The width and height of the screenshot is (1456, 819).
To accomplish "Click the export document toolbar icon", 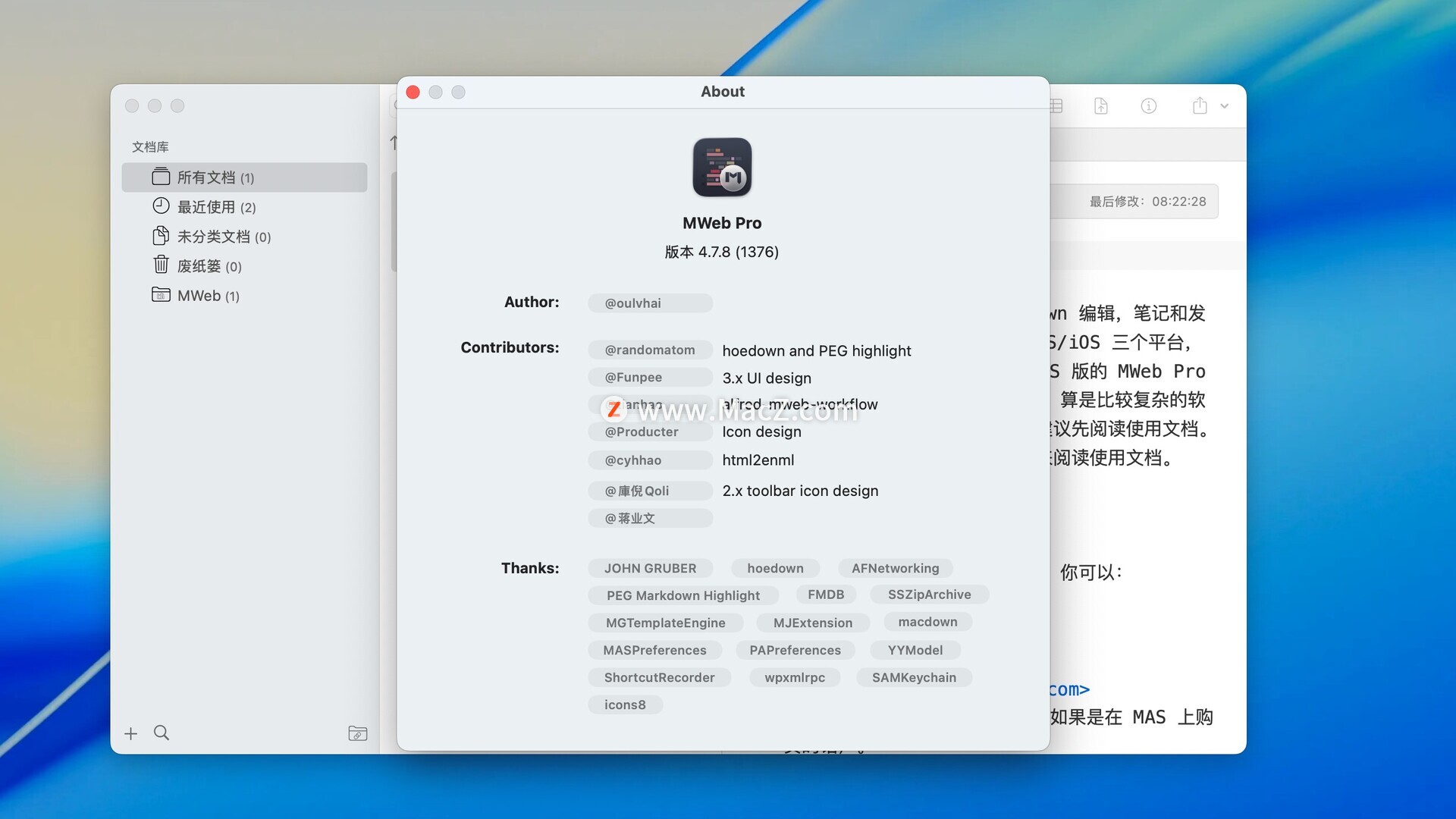I will (1101, 106).
